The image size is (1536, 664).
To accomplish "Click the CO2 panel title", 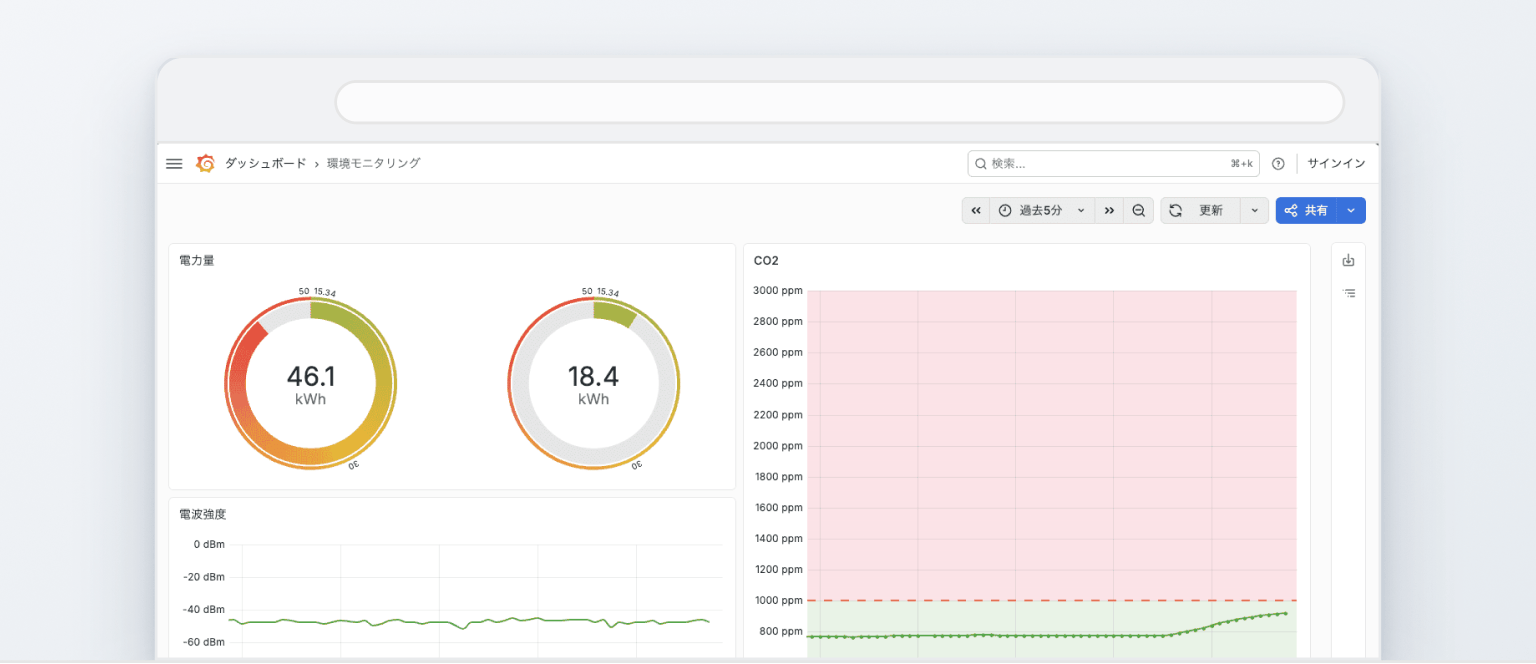I will pyautogui.click(x=766, y=261).
